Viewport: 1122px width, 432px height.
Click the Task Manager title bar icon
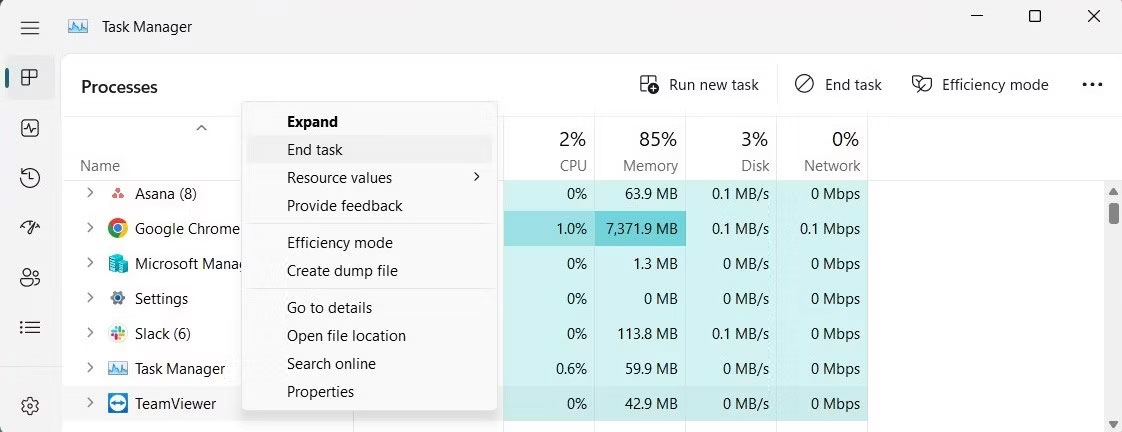[x=77, y=26]
